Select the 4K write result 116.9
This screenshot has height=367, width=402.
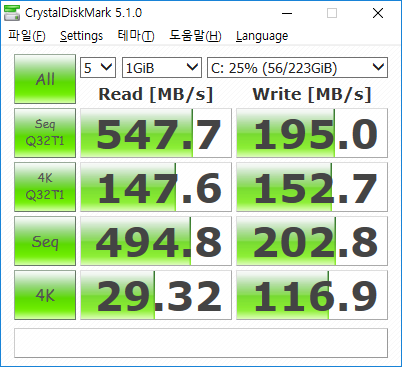coord(312,295)
